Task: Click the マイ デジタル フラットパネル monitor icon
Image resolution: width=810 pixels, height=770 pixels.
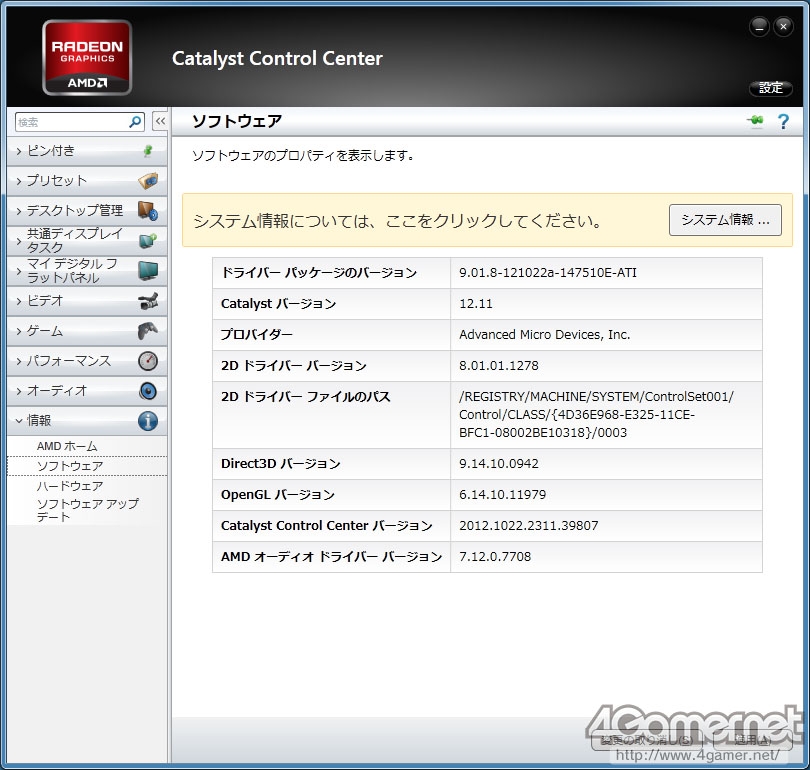Action: tap(148, 271)
